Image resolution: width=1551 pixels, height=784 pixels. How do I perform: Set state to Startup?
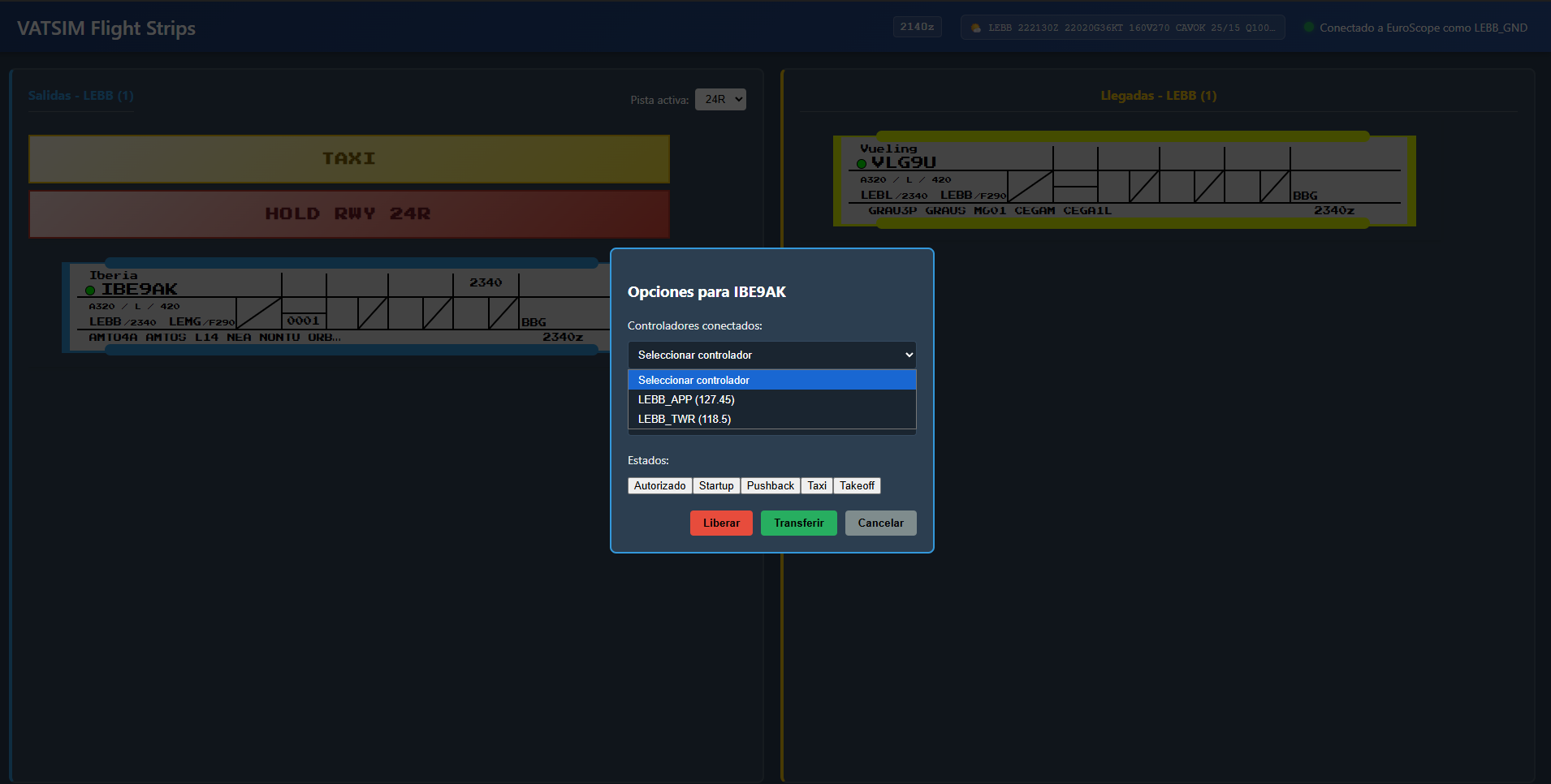point(716,485)
